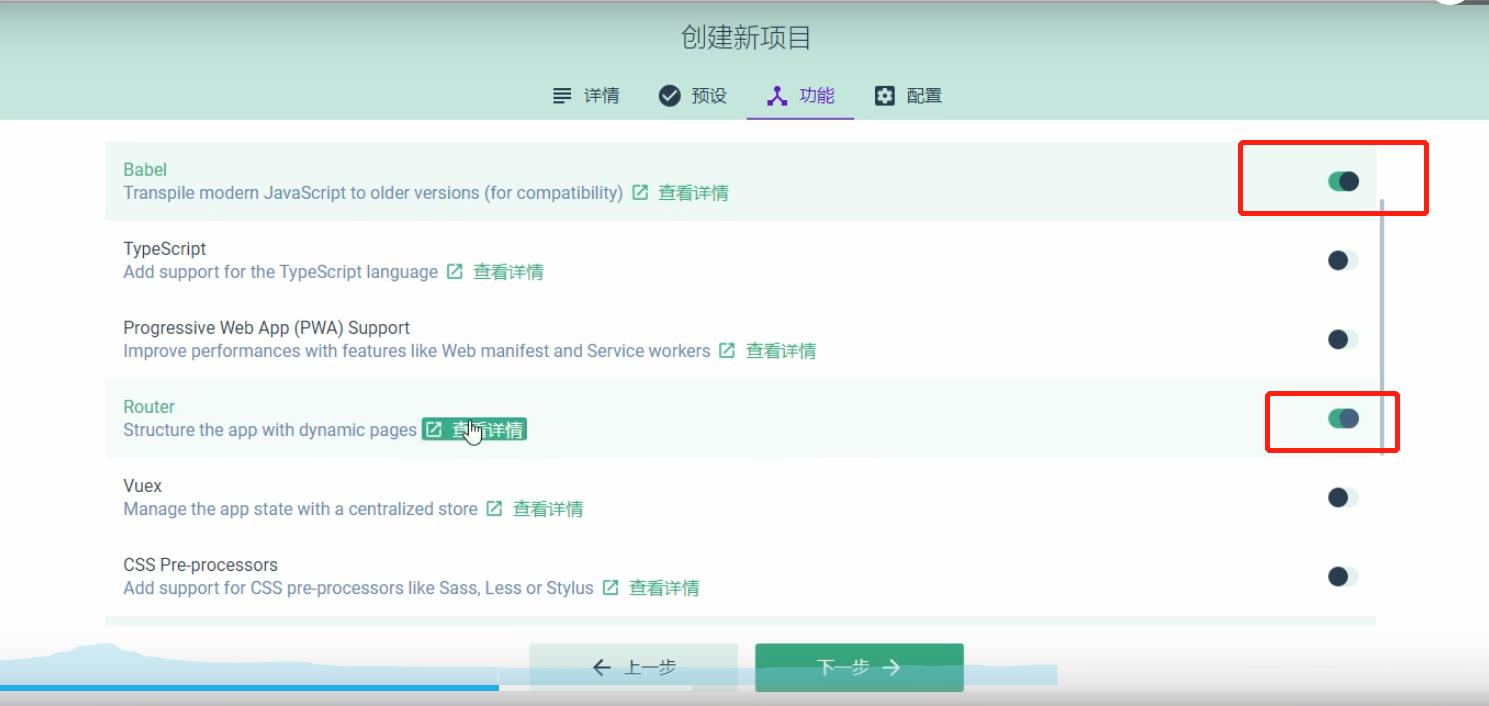This screenshot has height=706, width=1489.
Task: Click "Add support for the TypeScript language" text
Action: 281,272
